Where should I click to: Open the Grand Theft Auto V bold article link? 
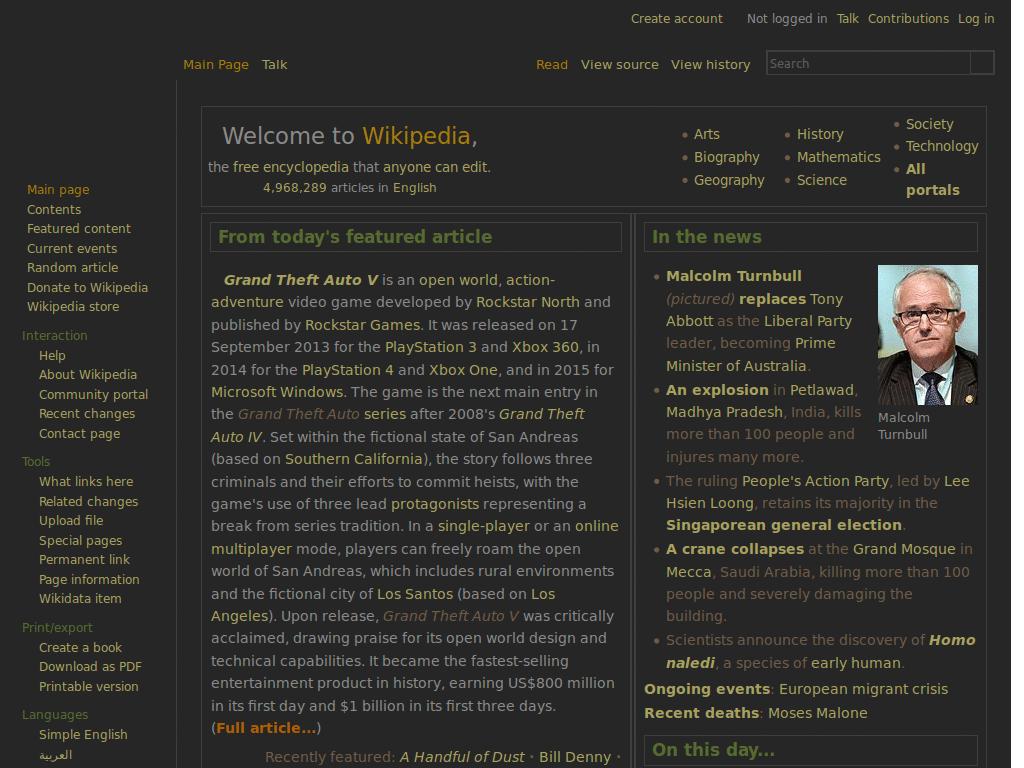pos(300,280)
